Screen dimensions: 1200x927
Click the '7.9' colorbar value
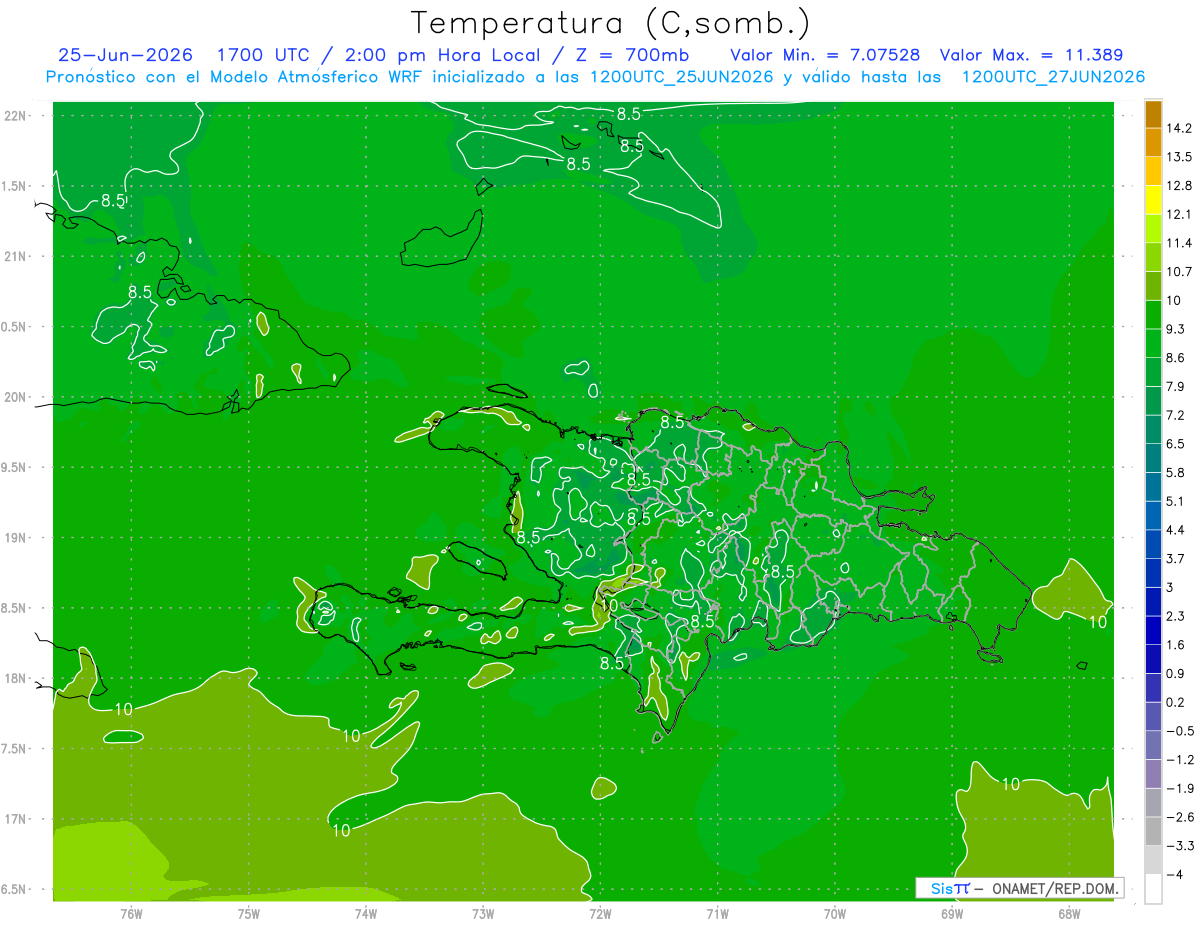1175,387
